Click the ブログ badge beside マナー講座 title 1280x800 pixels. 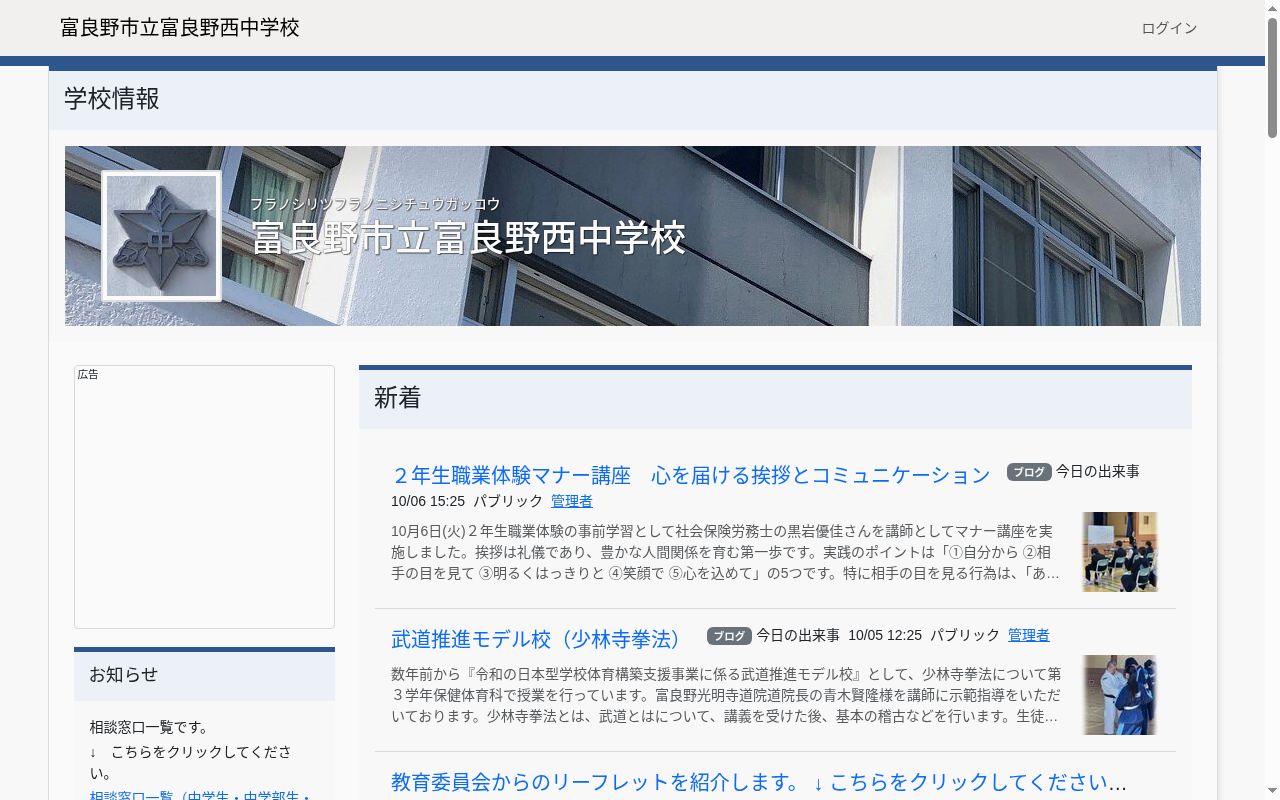tap(1029, 472)
